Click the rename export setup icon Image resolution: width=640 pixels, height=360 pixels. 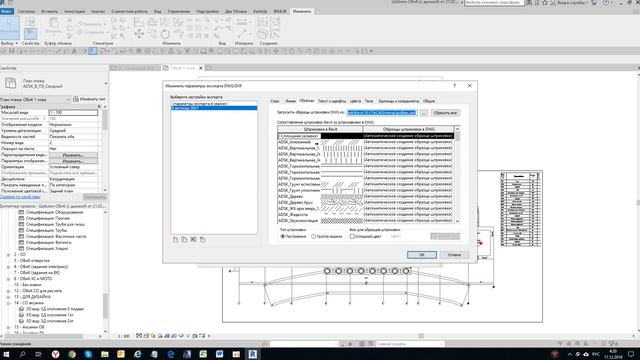click(193, 240)
